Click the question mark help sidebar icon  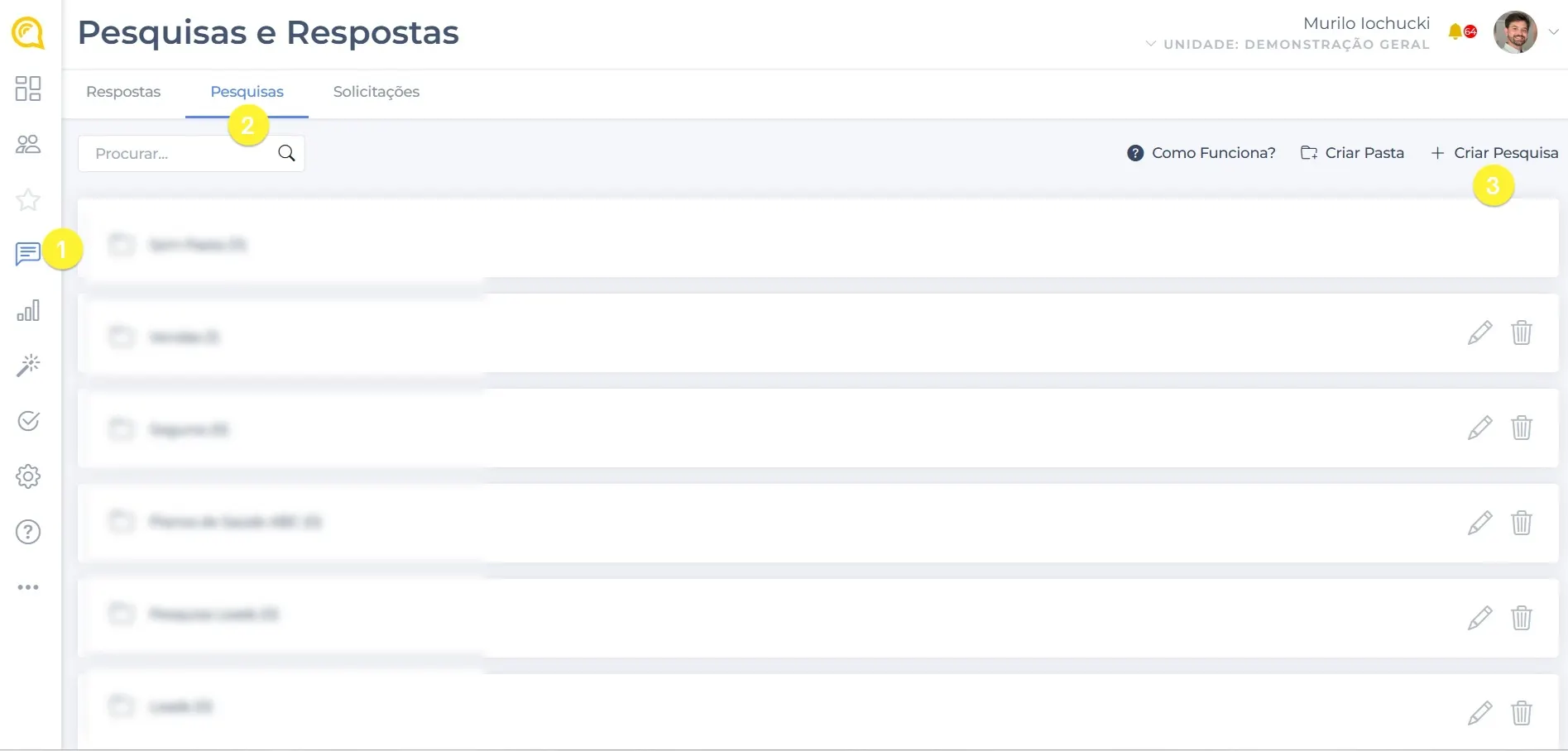click(28, 532)
